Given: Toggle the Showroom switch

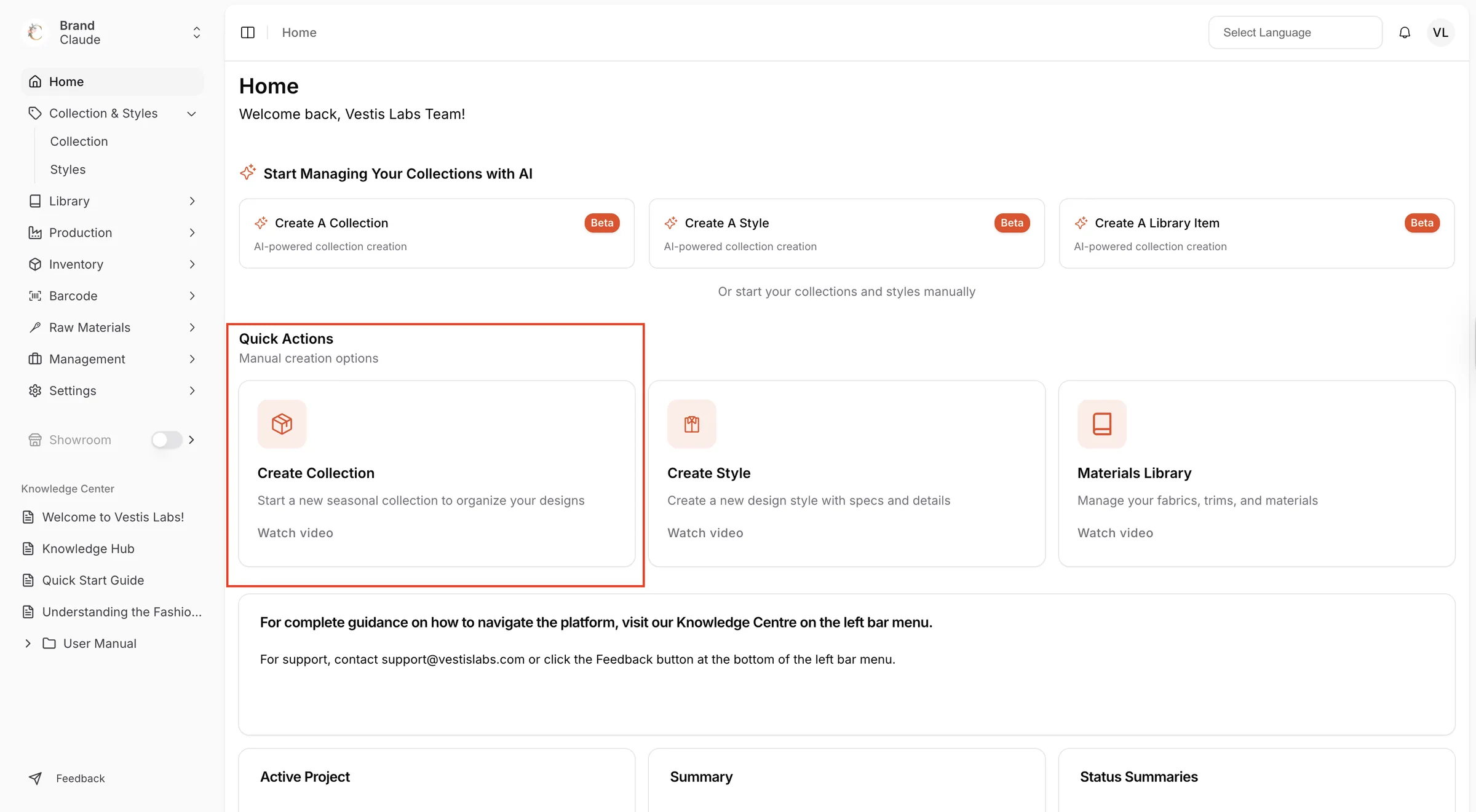Looking at the screenshot, I should 167,440.
